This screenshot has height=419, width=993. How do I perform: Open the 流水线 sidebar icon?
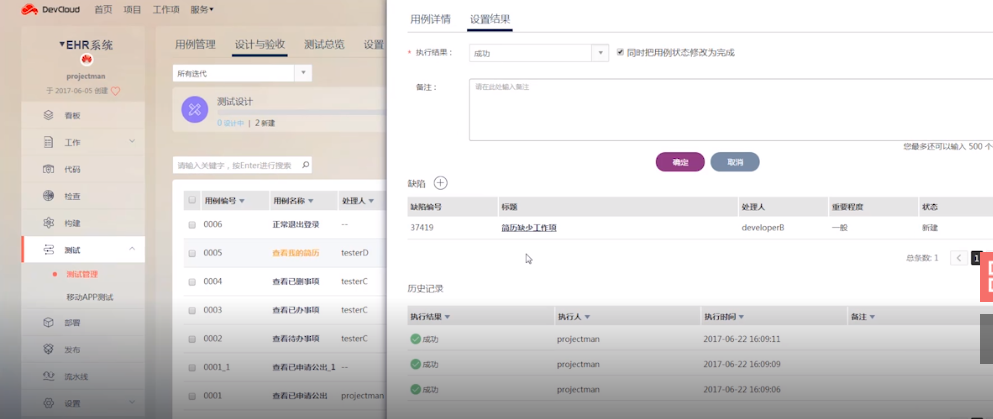click(48, 377)
